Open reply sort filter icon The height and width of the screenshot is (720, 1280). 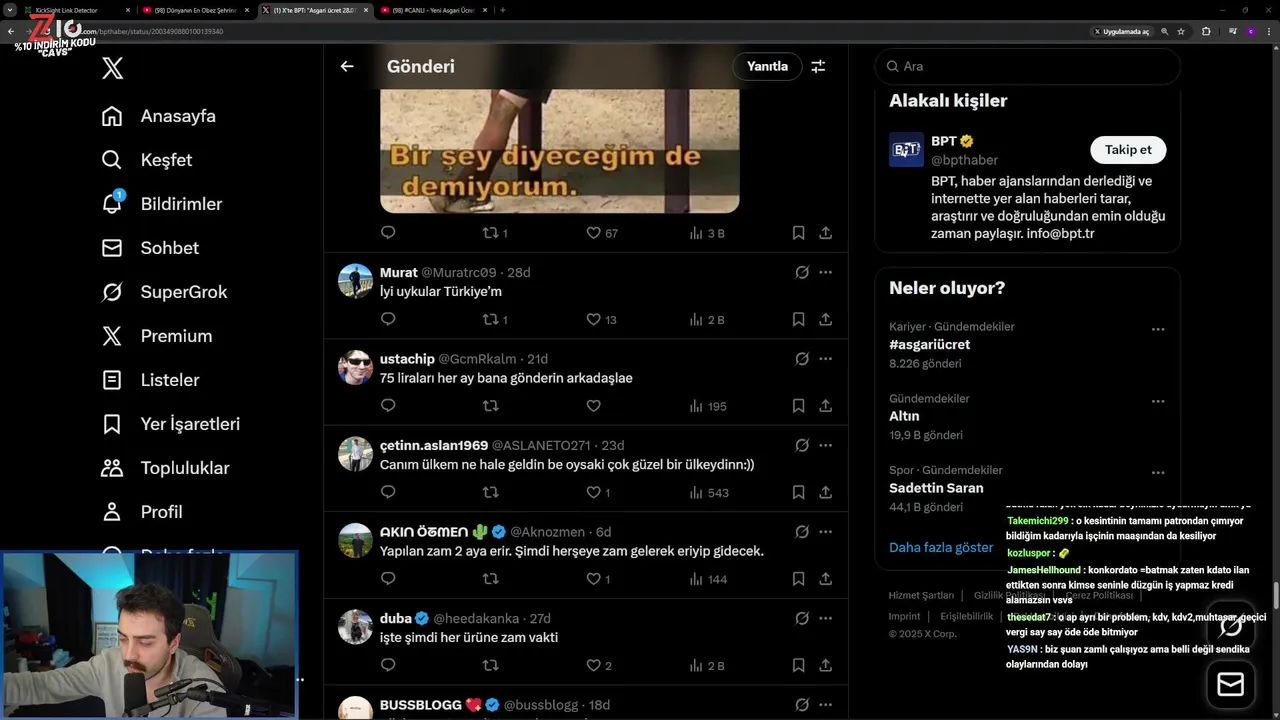pos(818,66)
